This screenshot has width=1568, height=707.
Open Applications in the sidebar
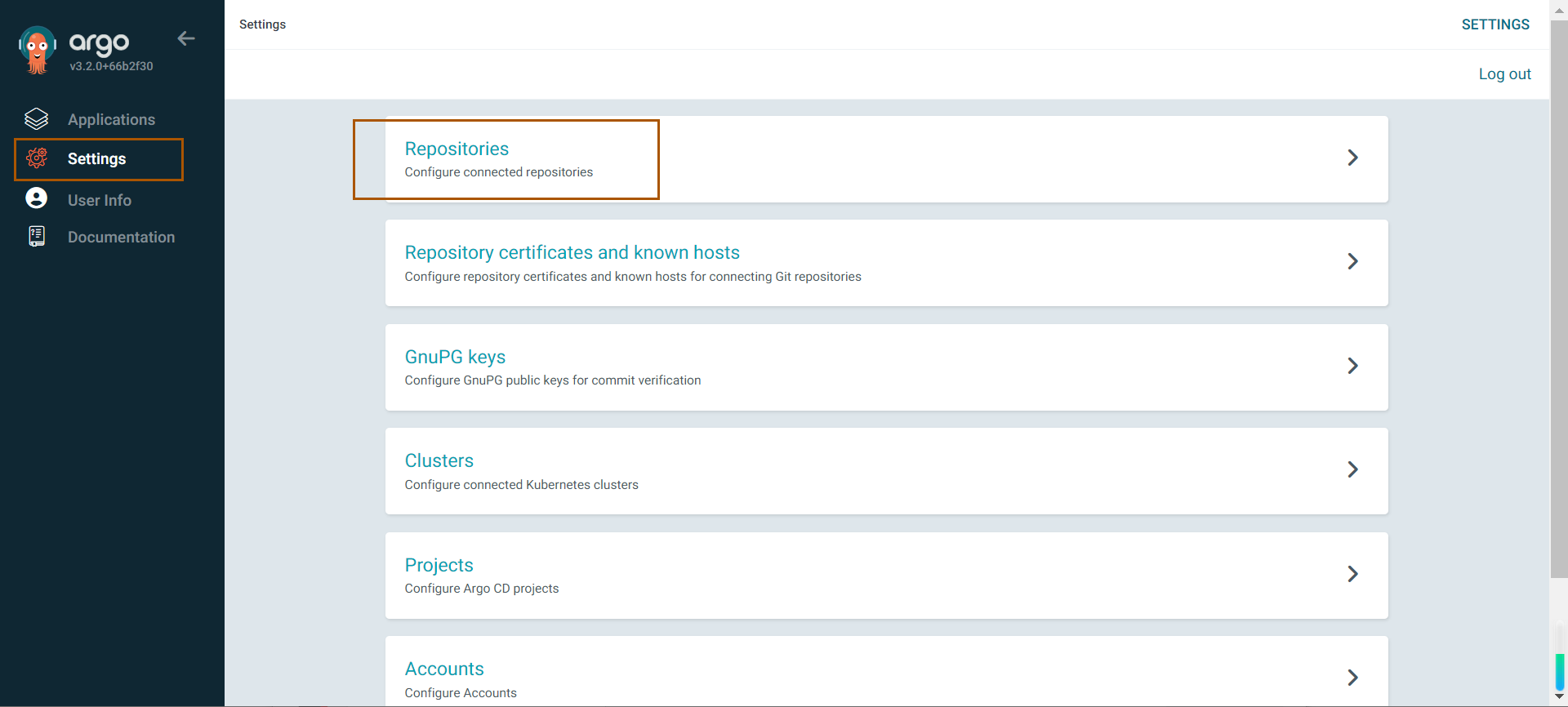[x=111, y=119]
